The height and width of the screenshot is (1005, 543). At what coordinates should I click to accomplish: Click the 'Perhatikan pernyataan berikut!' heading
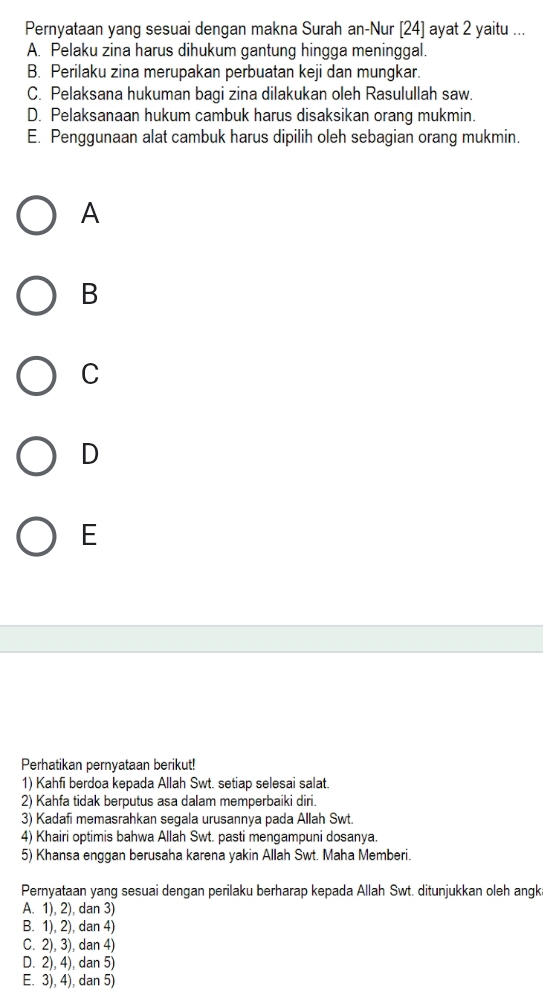pyautogui.click(x=108, y=765)
